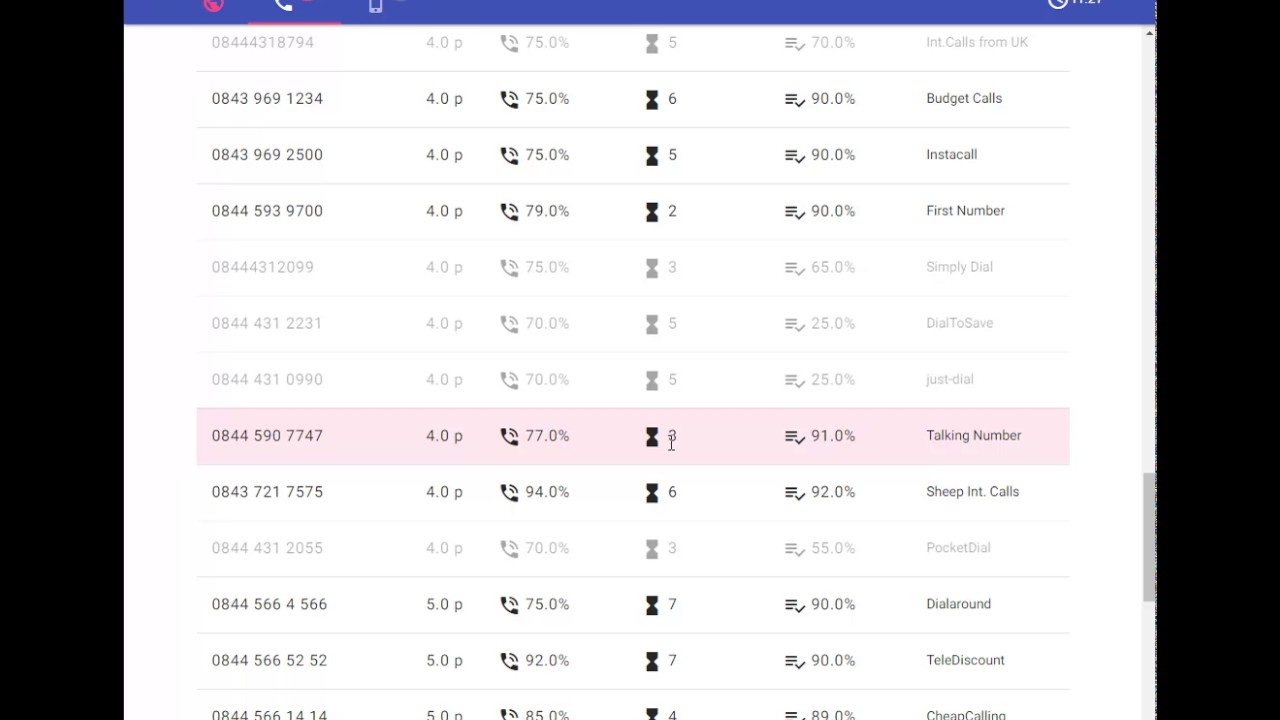Image resolution: width=1280 pixels, height=720 pixels.
Task: Select number 0844 566 52 52
Action: pyautogui.click(x=269, y=661)
